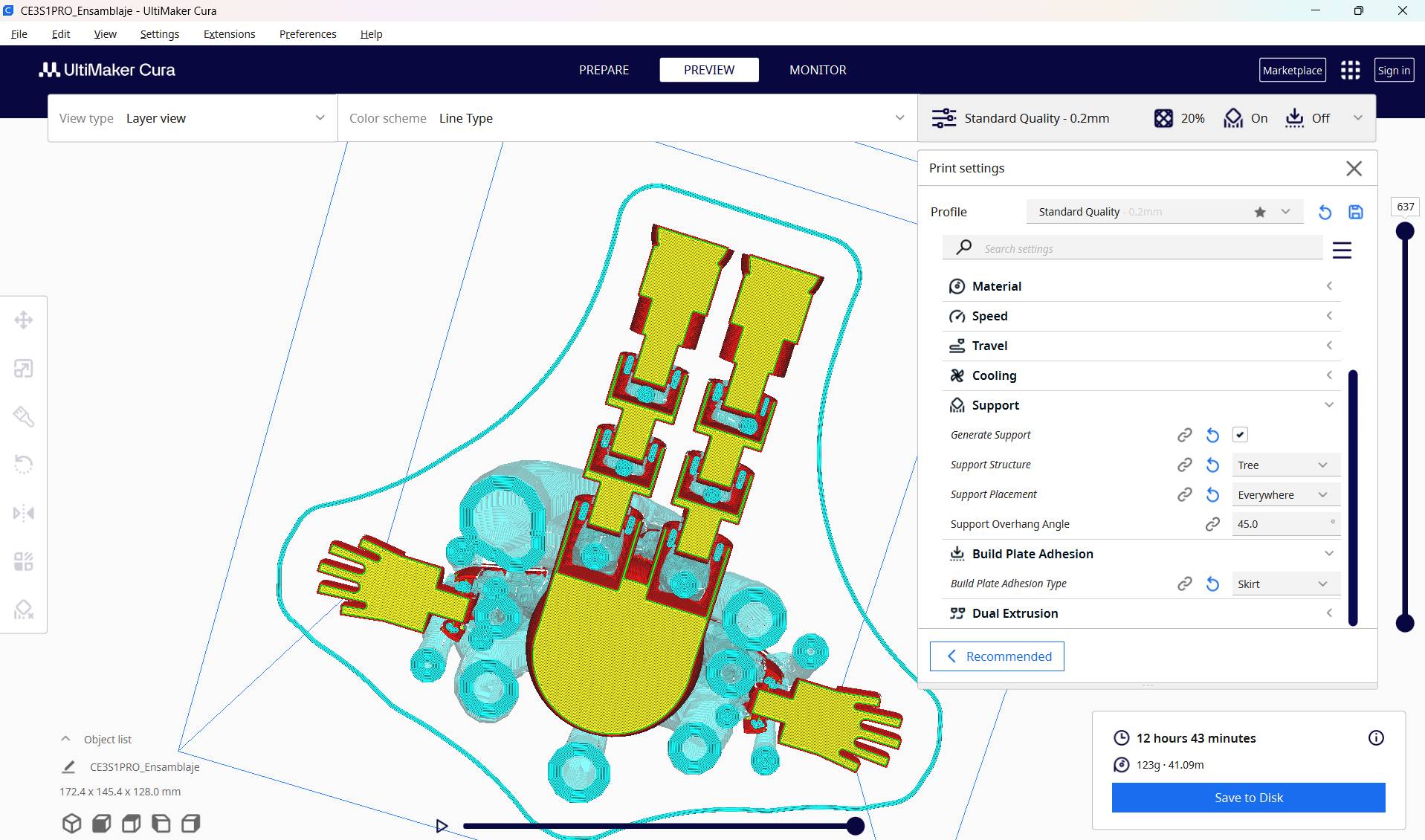
Task: Reset profile changes with the undo arrow
Action: point(1325,212)
